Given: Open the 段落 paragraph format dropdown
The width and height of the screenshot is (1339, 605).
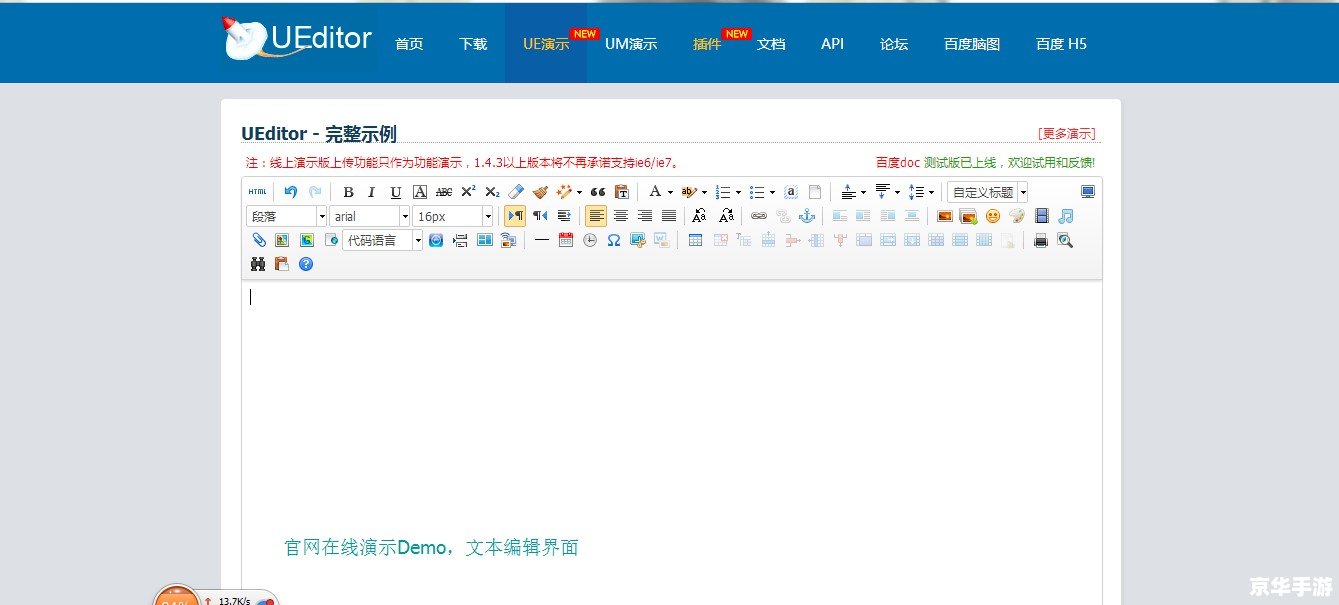Looking at the screenshot, I should (287, 216).
